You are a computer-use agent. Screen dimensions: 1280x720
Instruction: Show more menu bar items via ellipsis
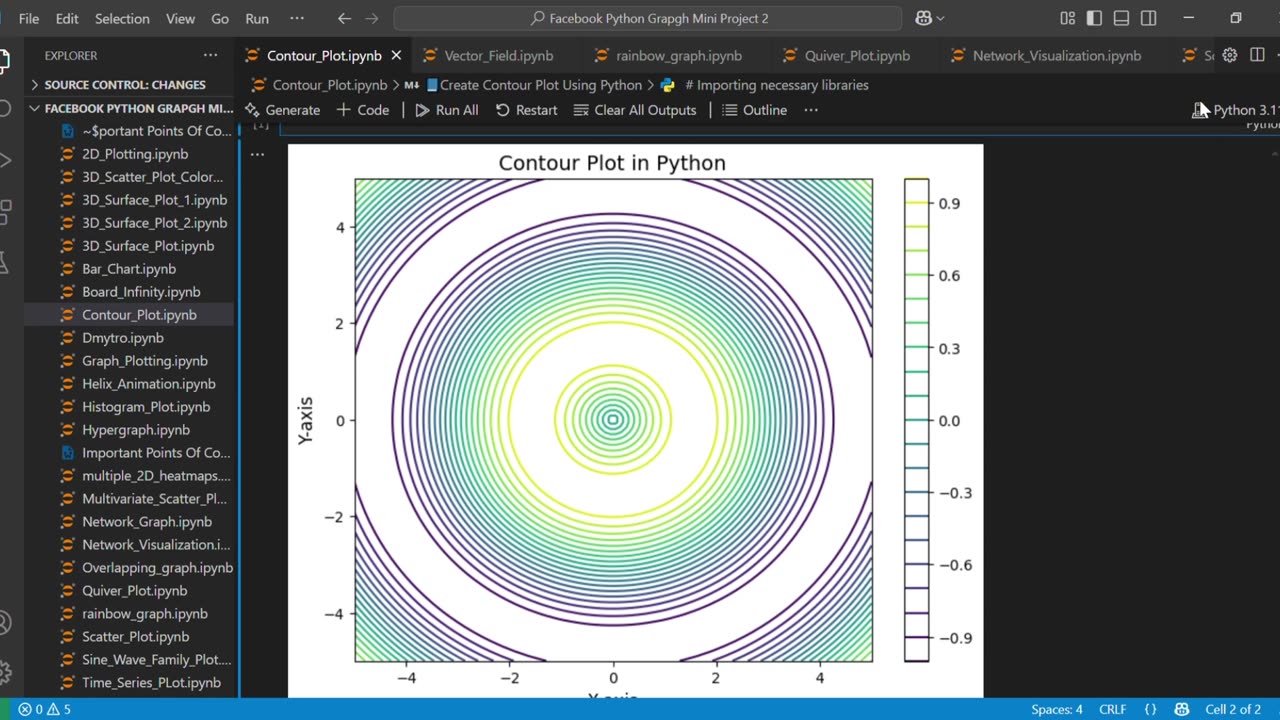tap(297, 18)
